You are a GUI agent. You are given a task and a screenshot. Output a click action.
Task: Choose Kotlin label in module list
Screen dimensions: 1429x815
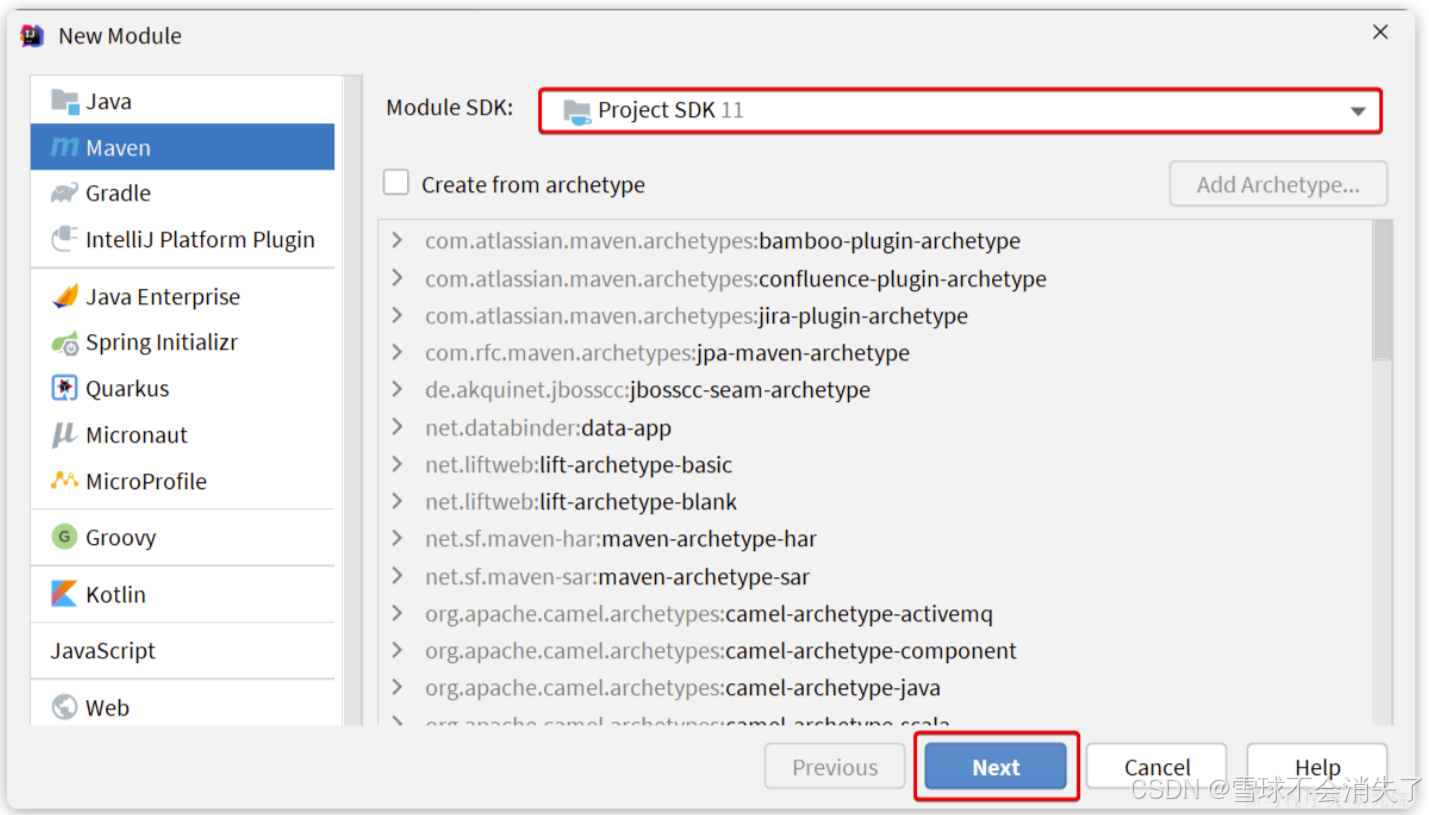116,594
